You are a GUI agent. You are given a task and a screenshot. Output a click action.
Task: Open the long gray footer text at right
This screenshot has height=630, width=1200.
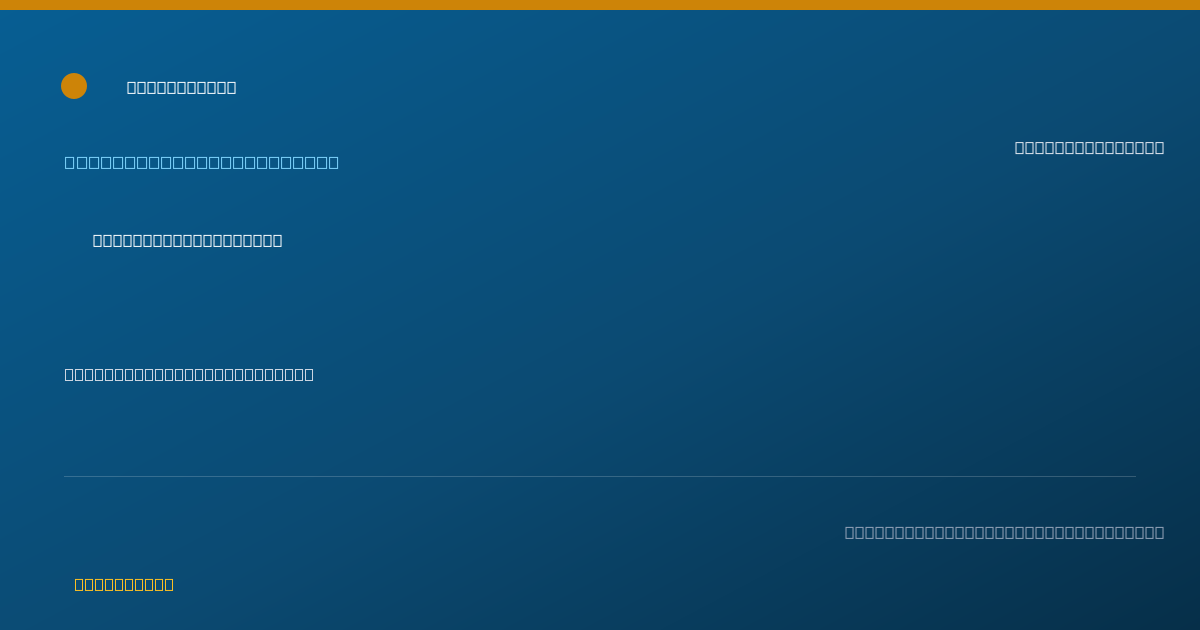pos(1004,532)
